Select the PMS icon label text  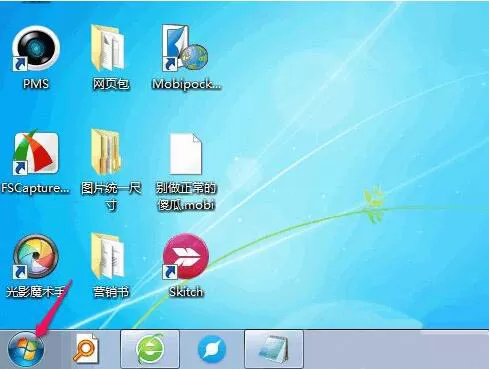[36, 83]
